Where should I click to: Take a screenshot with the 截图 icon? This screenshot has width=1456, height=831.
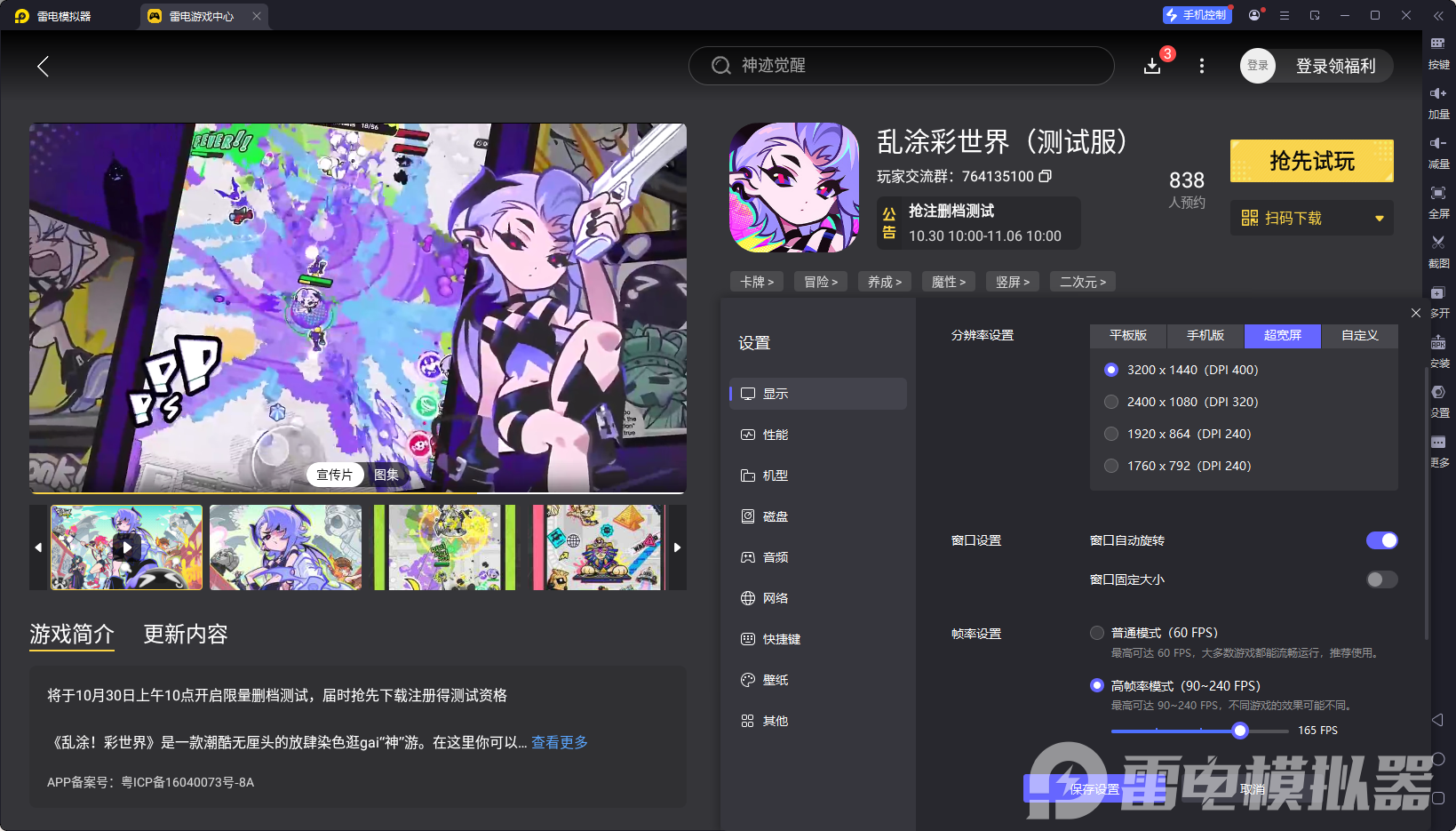[1439, 252]
